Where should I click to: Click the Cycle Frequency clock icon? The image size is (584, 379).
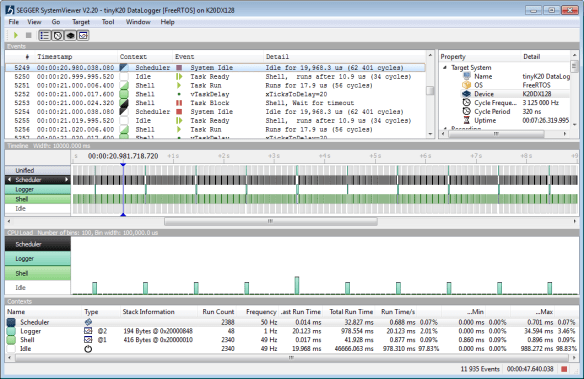point(467,102)
